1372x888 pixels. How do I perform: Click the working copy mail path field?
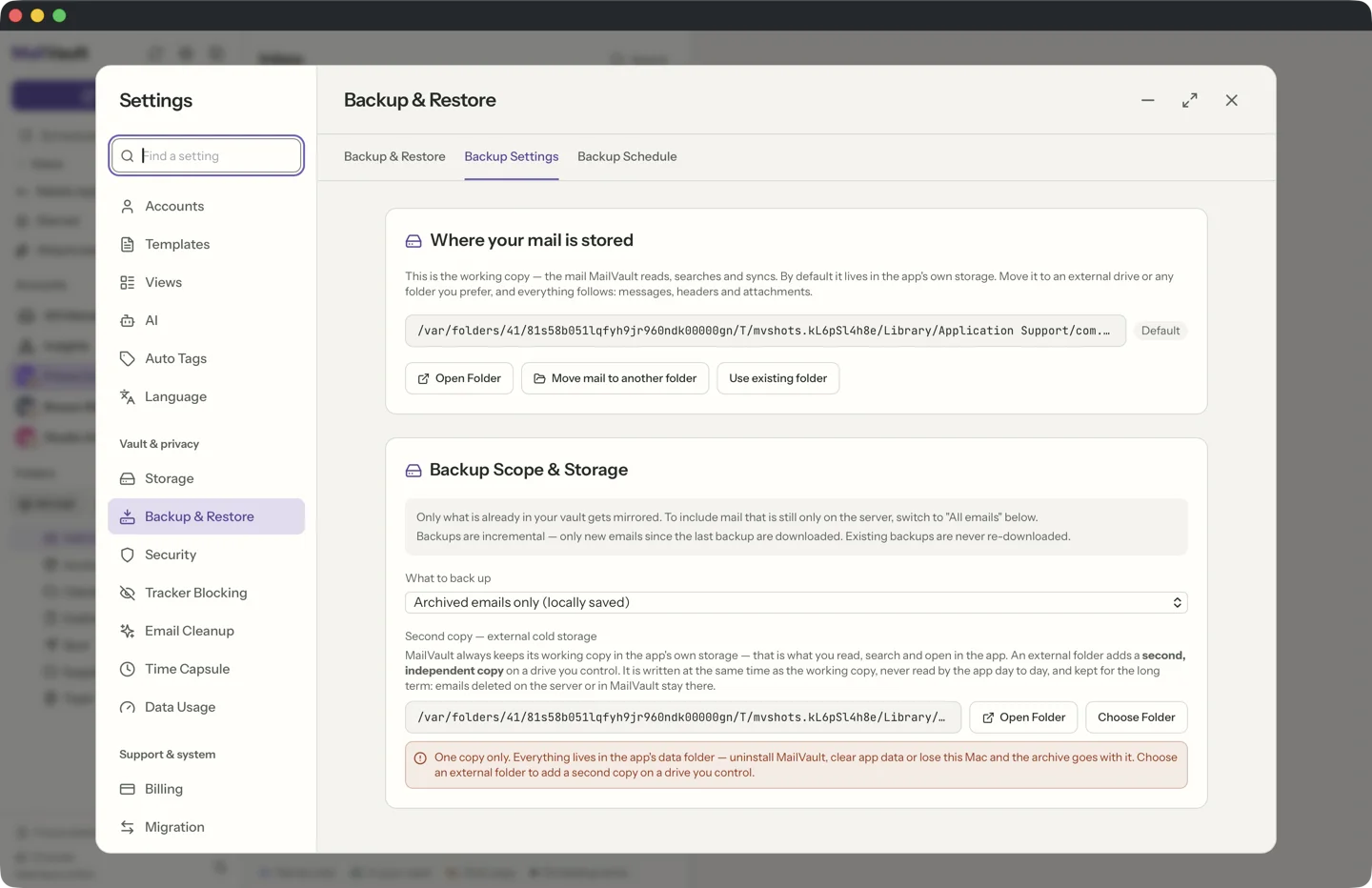(x=765, y=331)
